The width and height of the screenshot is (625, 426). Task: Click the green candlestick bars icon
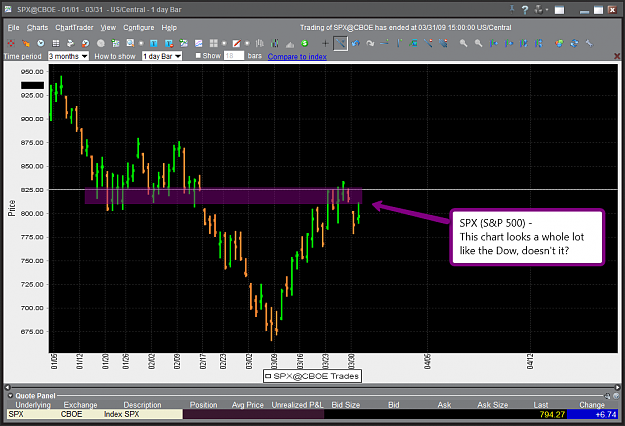[275, 43]
